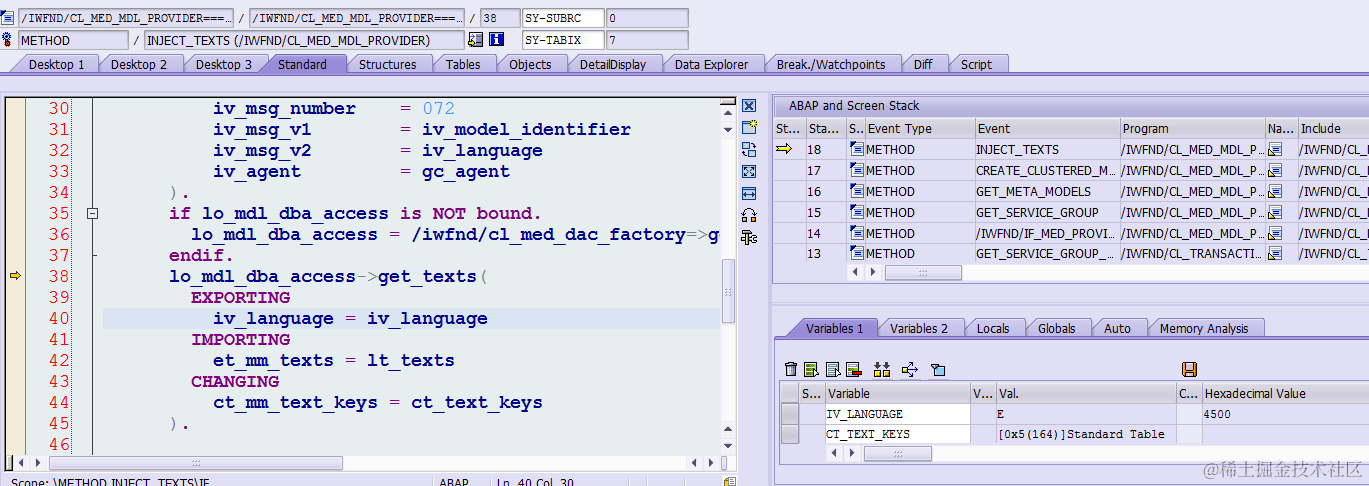Screen dimensions: 1369x486
Task: Click the Navigation icon for the INJECT_TEXTS program
Action: tap(1275, 149)
